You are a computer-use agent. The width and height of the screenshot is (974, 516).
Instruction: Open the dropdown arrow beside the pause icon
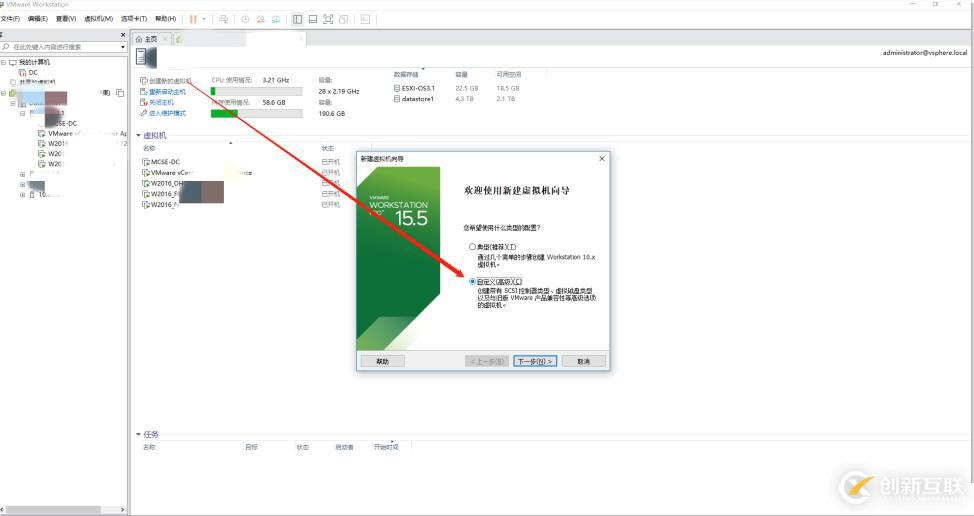coord(204,19)
